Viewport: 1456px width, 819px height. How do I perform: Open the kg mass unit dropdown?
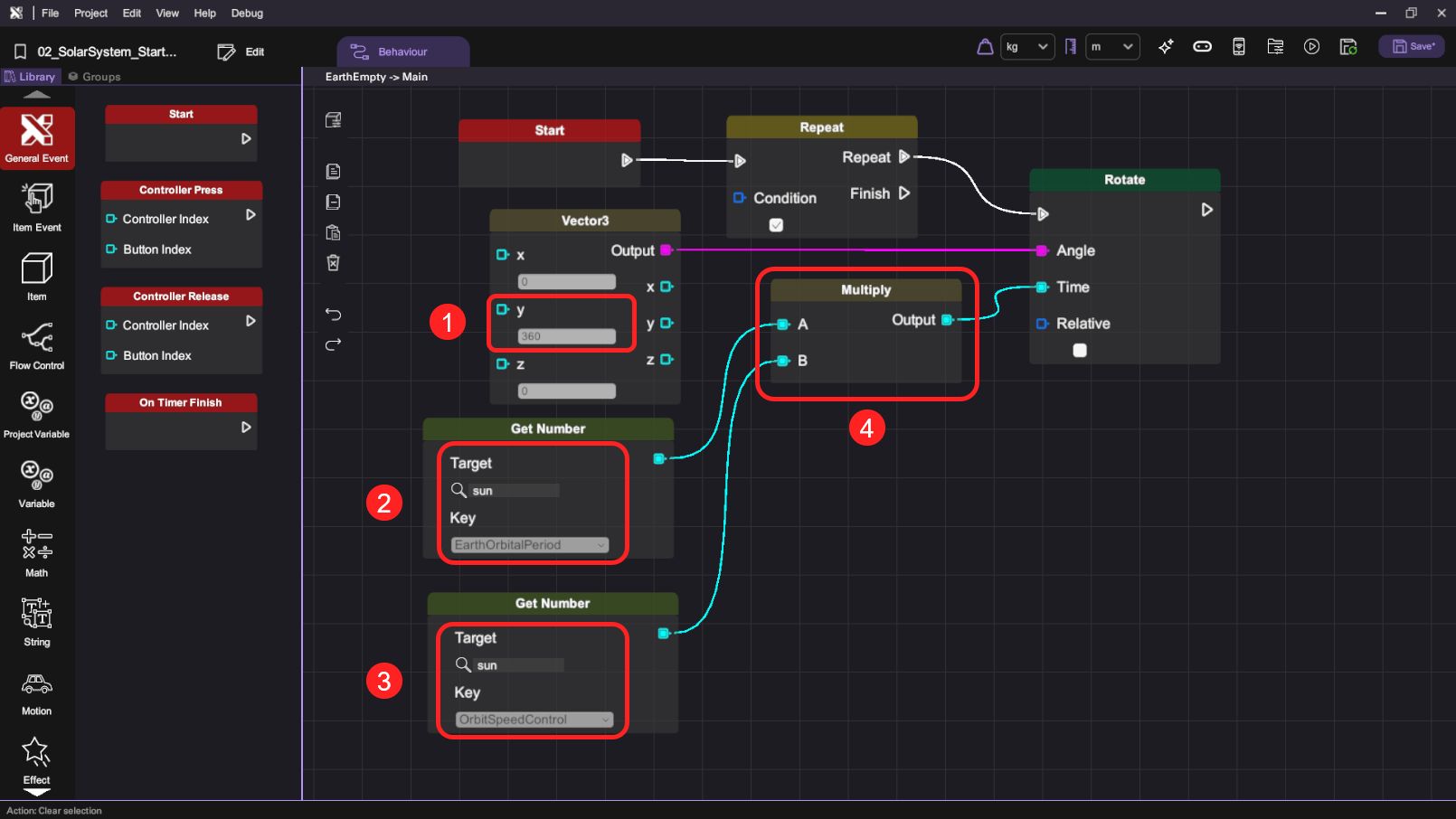pos(1027,47)
